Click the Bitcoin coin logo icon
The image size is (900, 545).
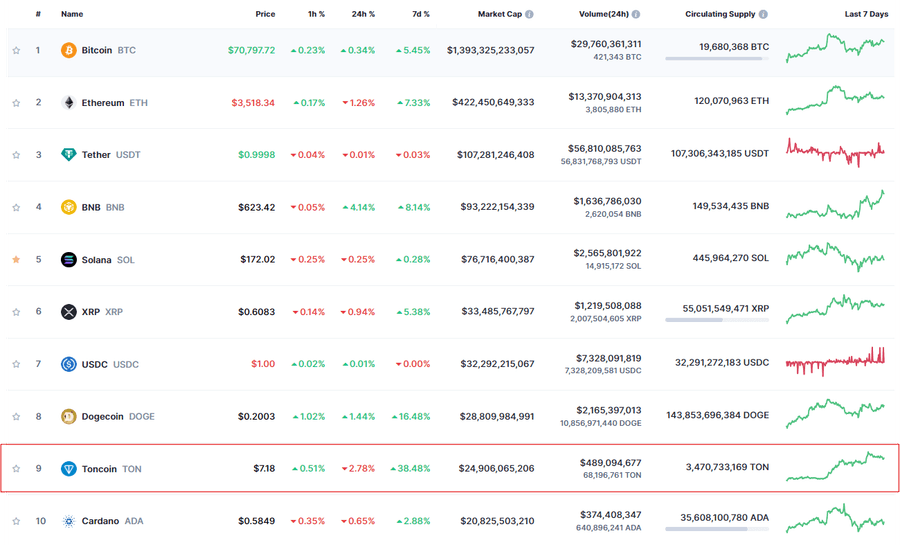click(x=69, y=50)
